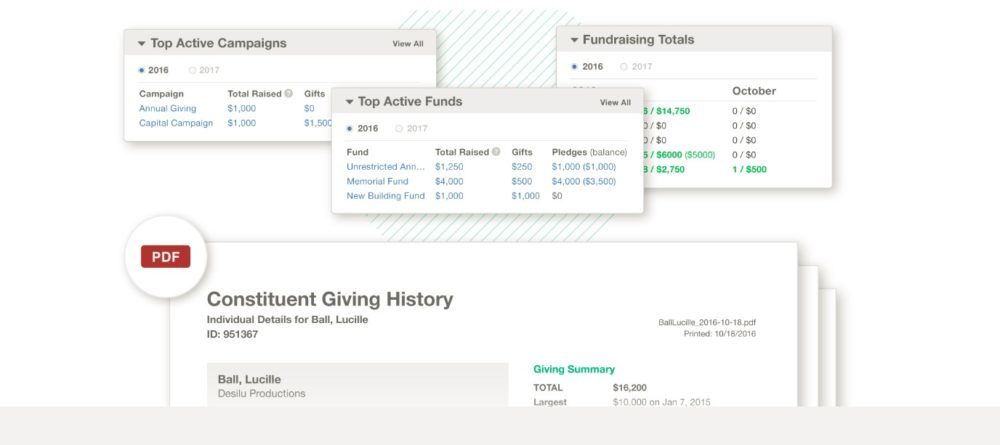This screenshot has width=1000, height=445.
Task: Open the Capital Campaign link
Action: (x=175, y=123)
